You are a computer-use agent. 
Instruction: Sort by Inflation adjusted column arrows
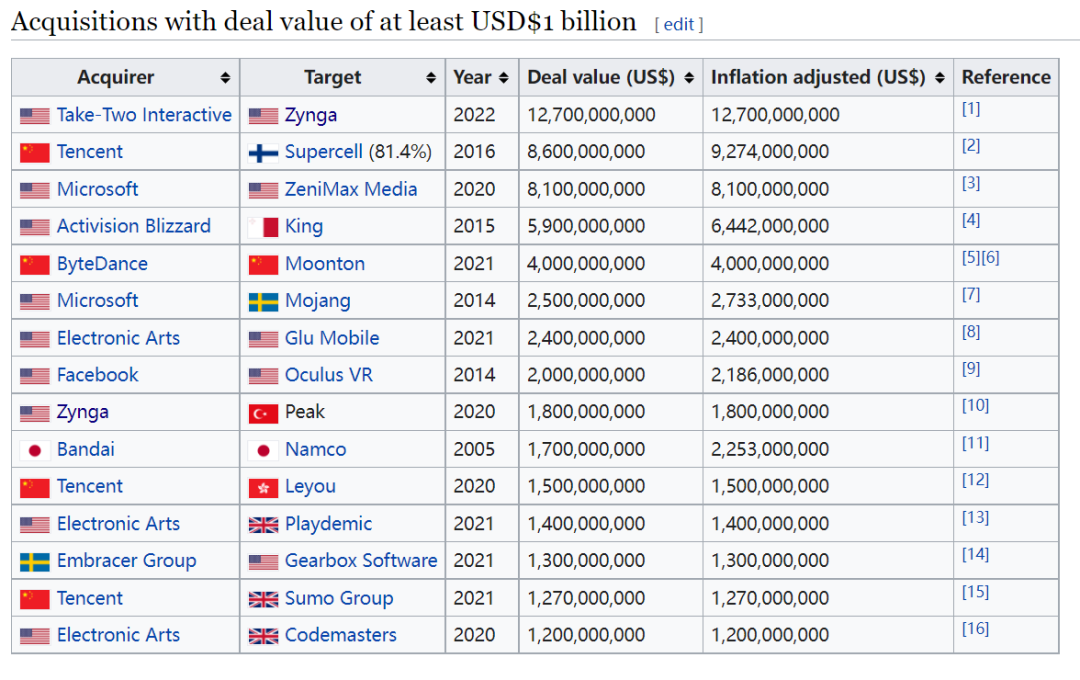tap(939, 78)
